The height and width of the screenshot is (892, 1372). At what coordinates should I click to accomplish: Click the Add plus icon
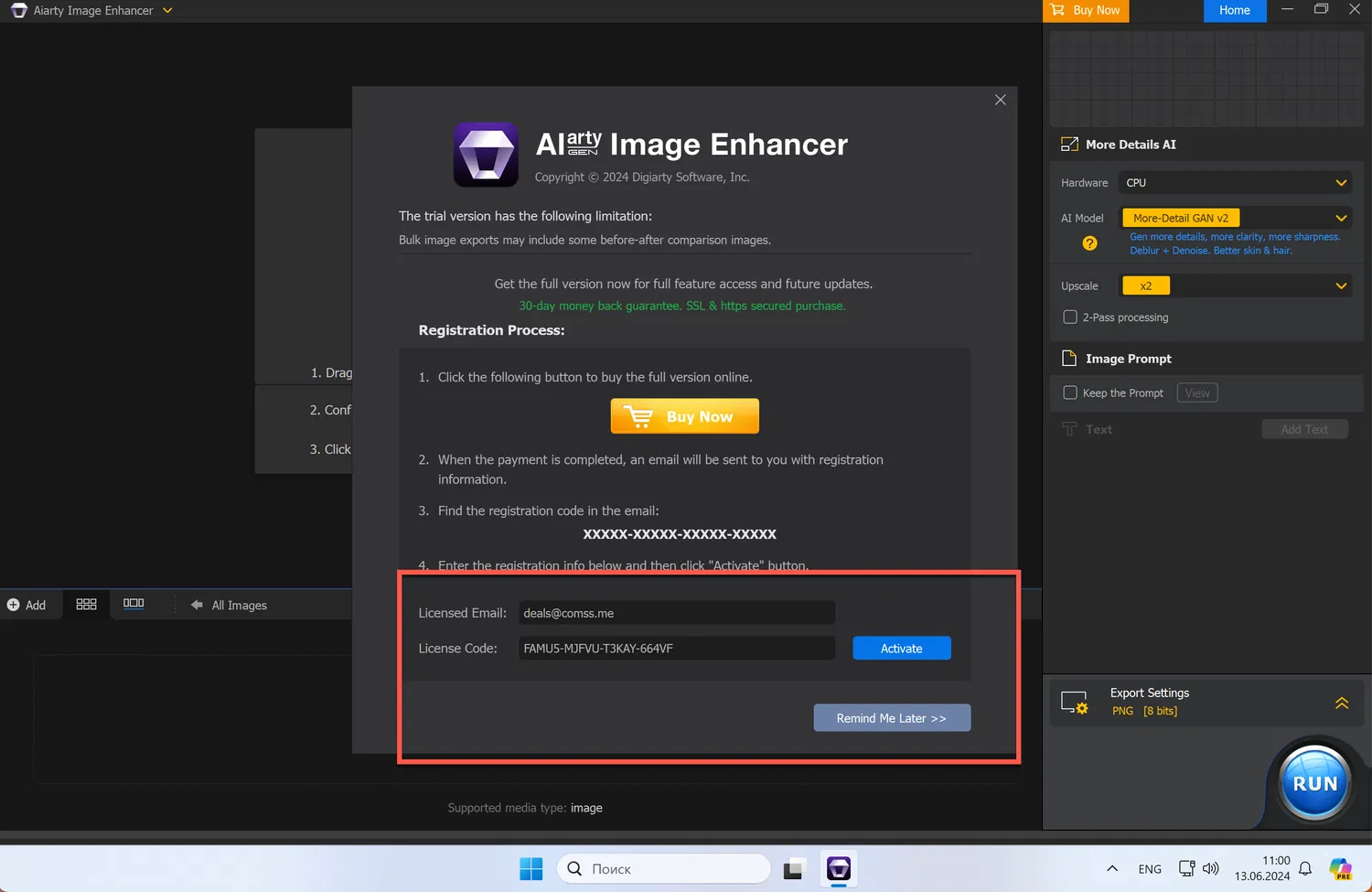pos(15,604)
